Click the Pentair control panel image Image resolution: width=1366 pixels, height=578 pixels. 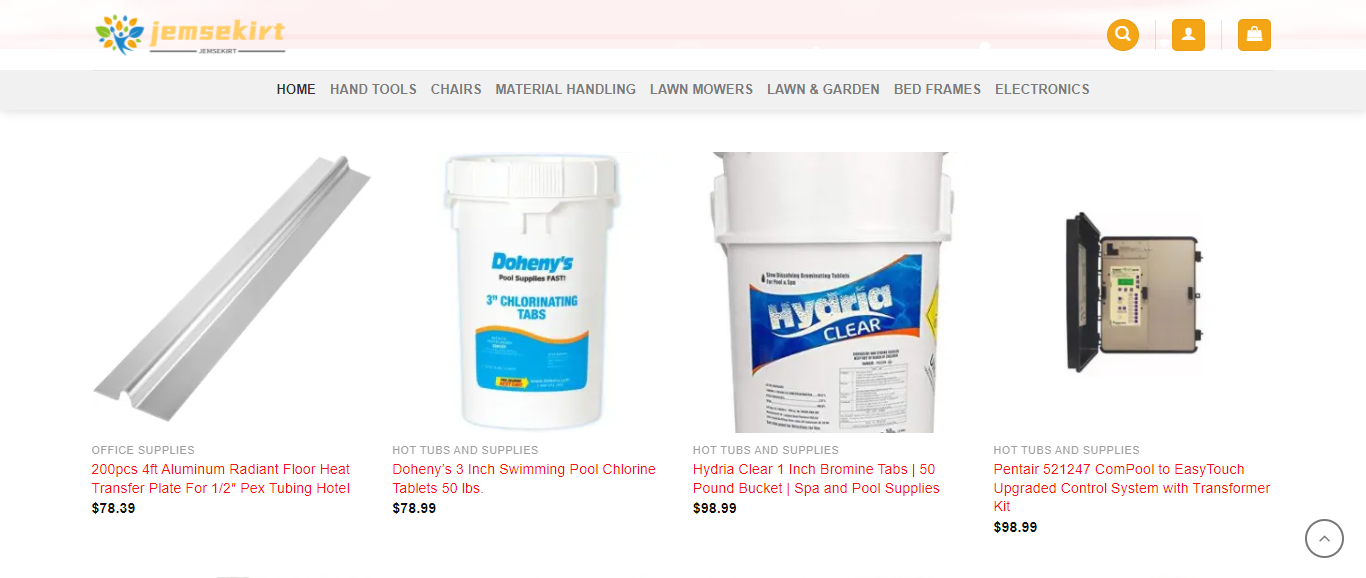coord(1133,290)
